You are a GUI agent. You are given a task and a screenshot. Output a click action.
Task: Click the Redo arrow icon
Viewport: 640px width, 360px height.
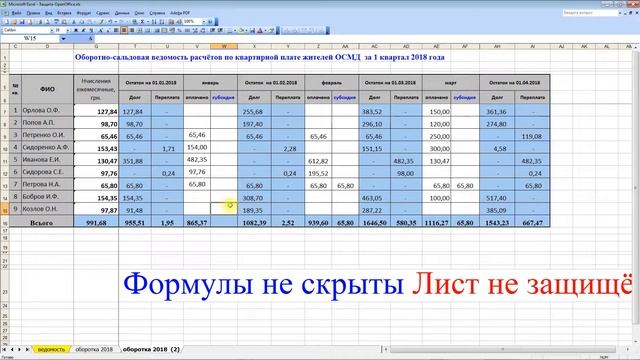[122, 22]
